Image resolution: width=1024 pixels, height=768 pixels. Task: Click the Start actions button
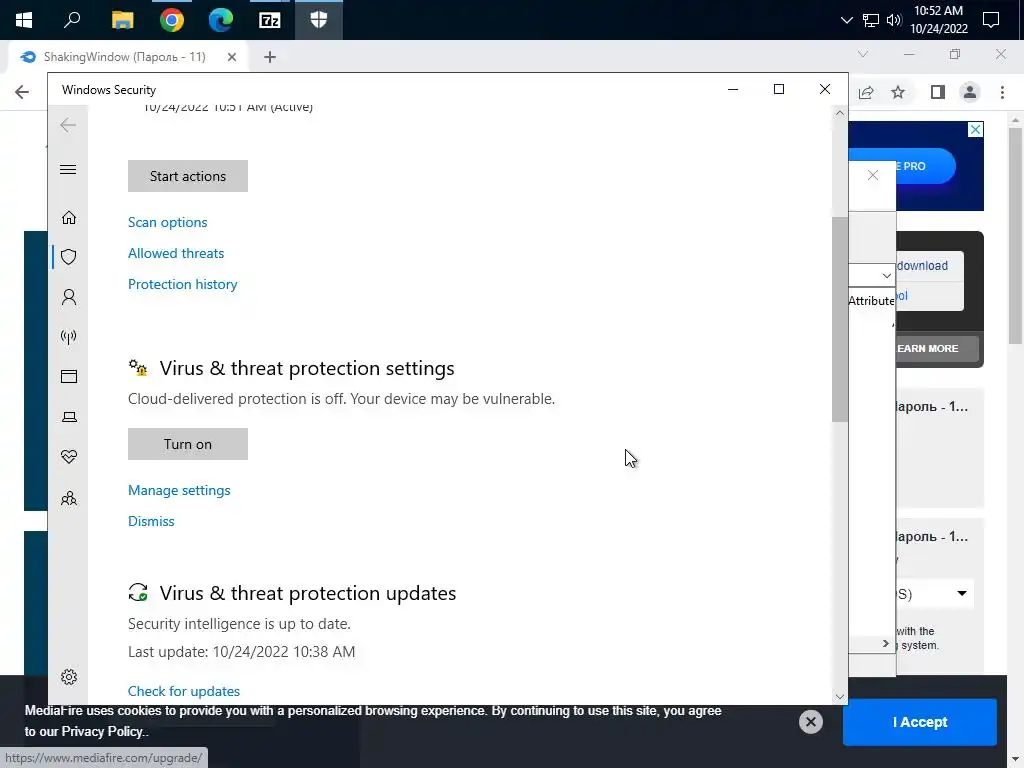tap(187, 176)
